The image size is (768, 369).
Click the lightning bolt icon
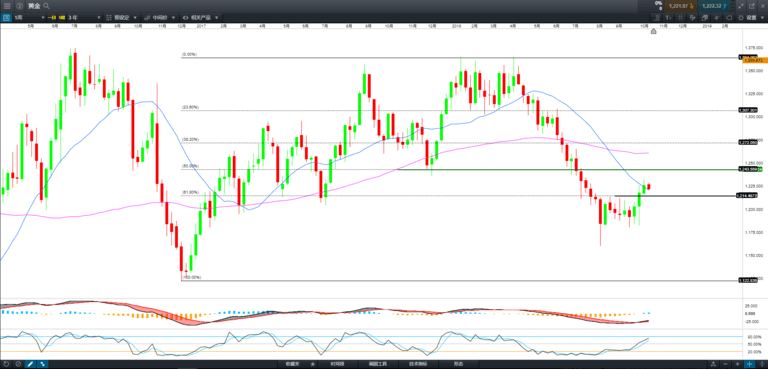[x=717, y=18]
